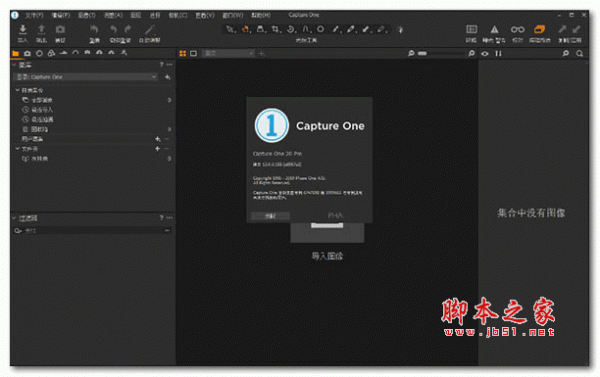Select the gradient mask brush tool
Screen dimensions: 600x377
[x=366, y=29]
